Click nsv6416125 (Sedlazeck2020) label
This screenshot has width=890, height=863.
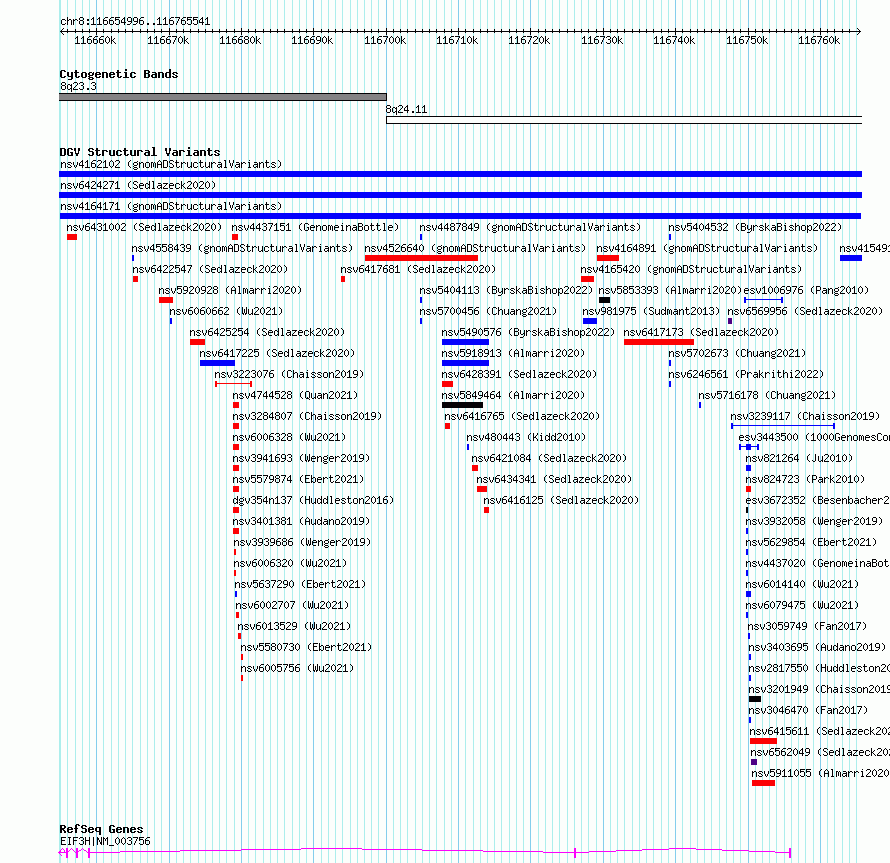click(x=561, y=500)
